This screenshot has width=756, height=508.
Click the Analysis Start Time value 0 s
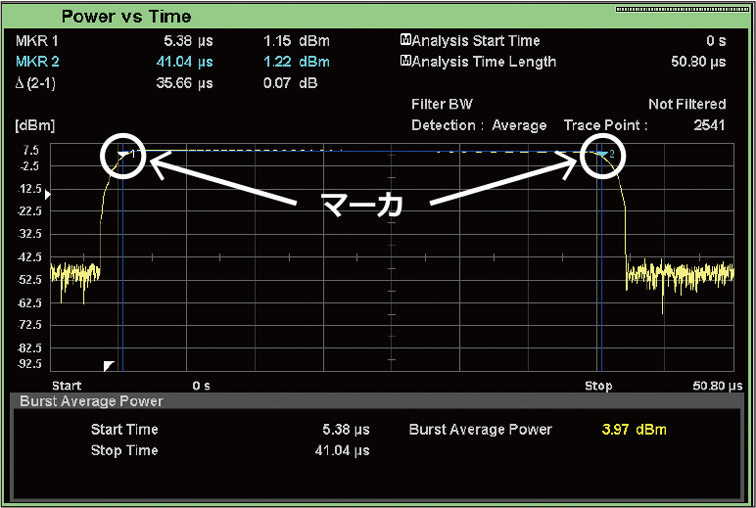716,41
